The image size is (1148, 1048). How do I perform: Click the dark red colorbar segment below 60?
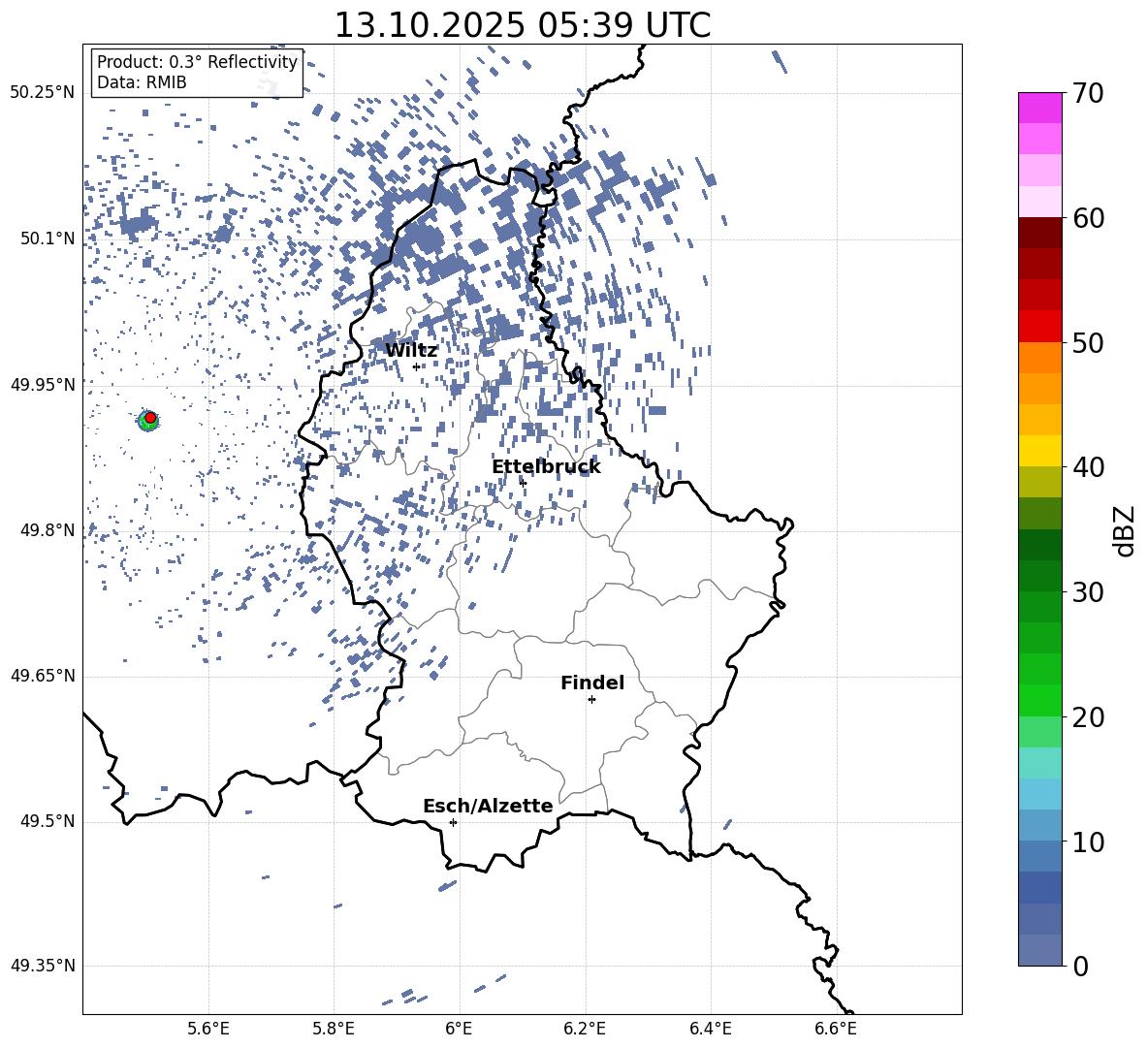pos(1040,233)
